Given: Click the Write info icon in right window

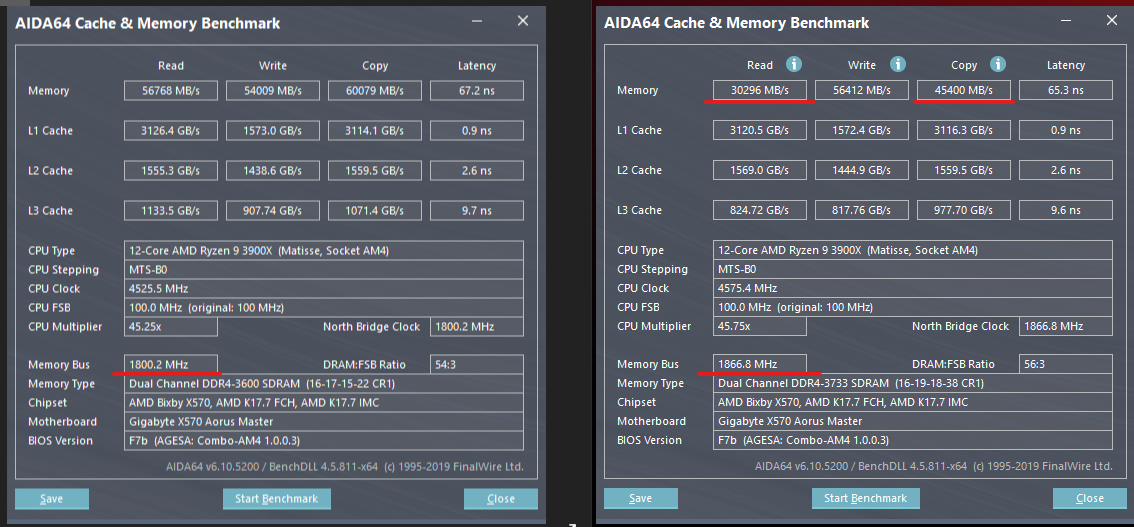Looking at the screenshot, I should click(x=898, y=65).
